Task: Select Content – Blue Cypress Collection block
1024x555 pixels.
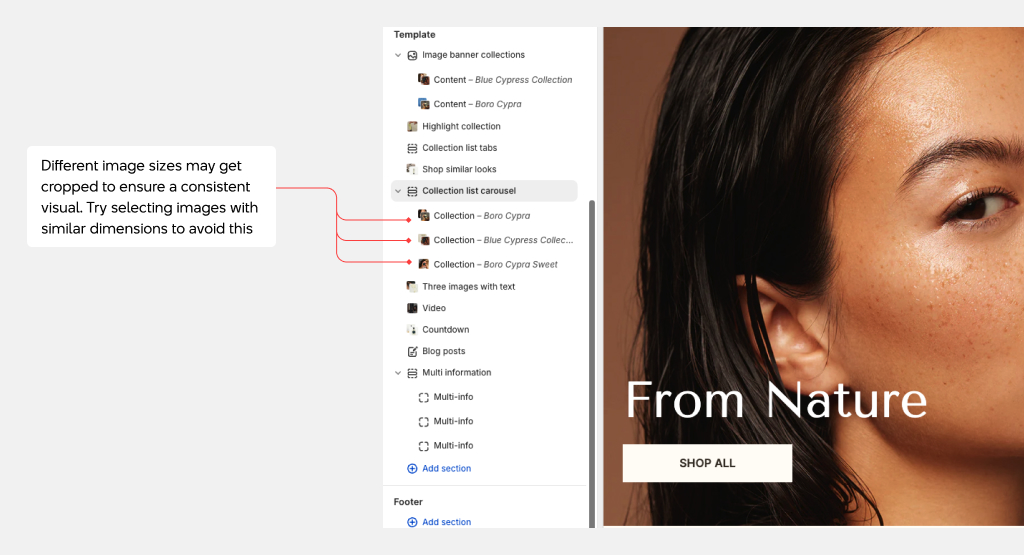Action: (x=502, y=80)
